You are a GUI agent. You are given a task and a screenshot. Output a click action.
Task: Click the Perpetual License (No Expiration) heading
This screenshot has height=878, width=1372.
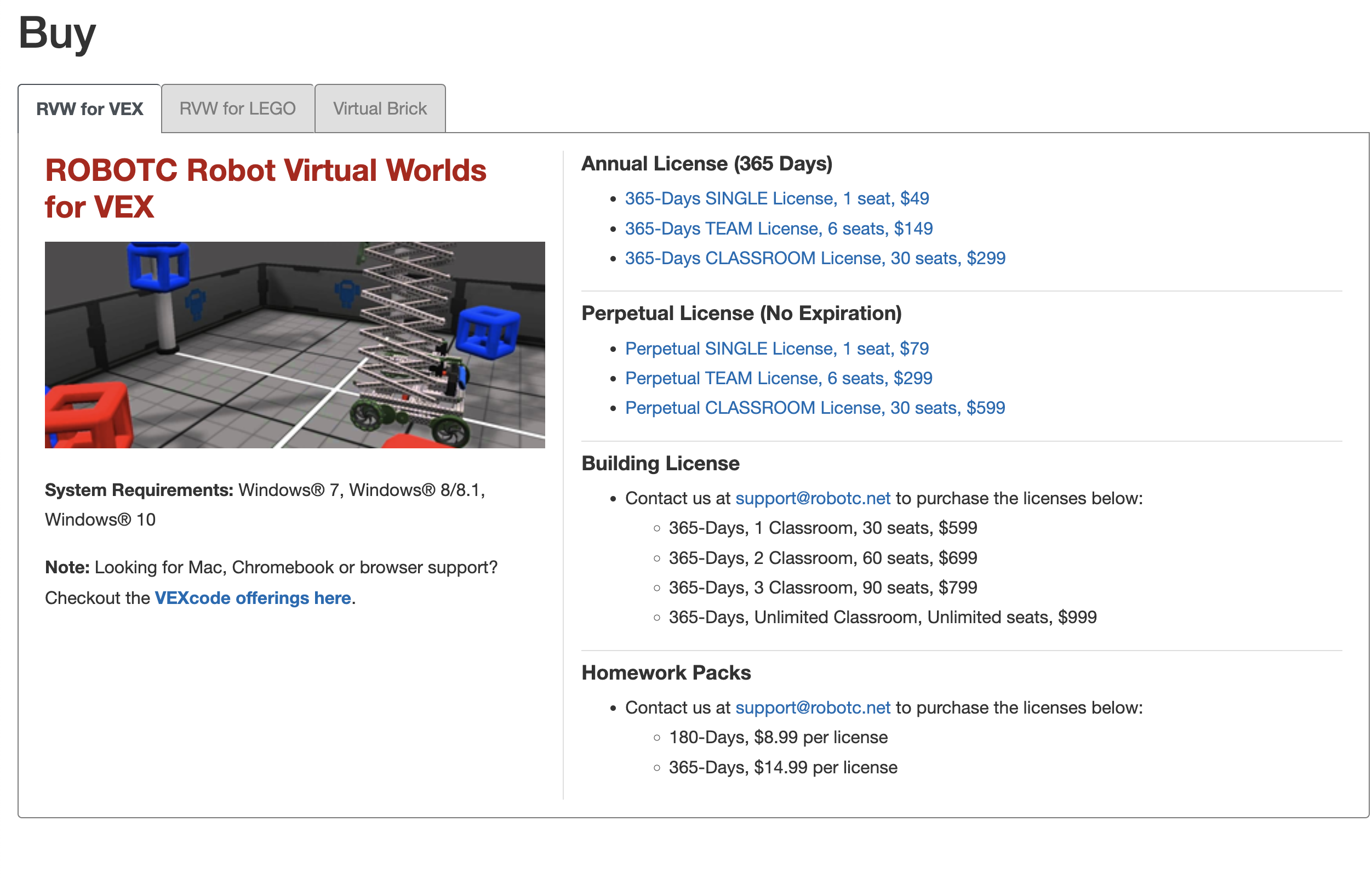click(741, 313)
